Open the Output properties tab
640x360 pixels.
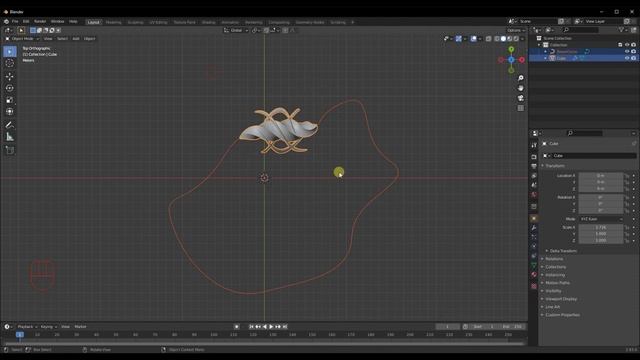[x=534, y=166]
